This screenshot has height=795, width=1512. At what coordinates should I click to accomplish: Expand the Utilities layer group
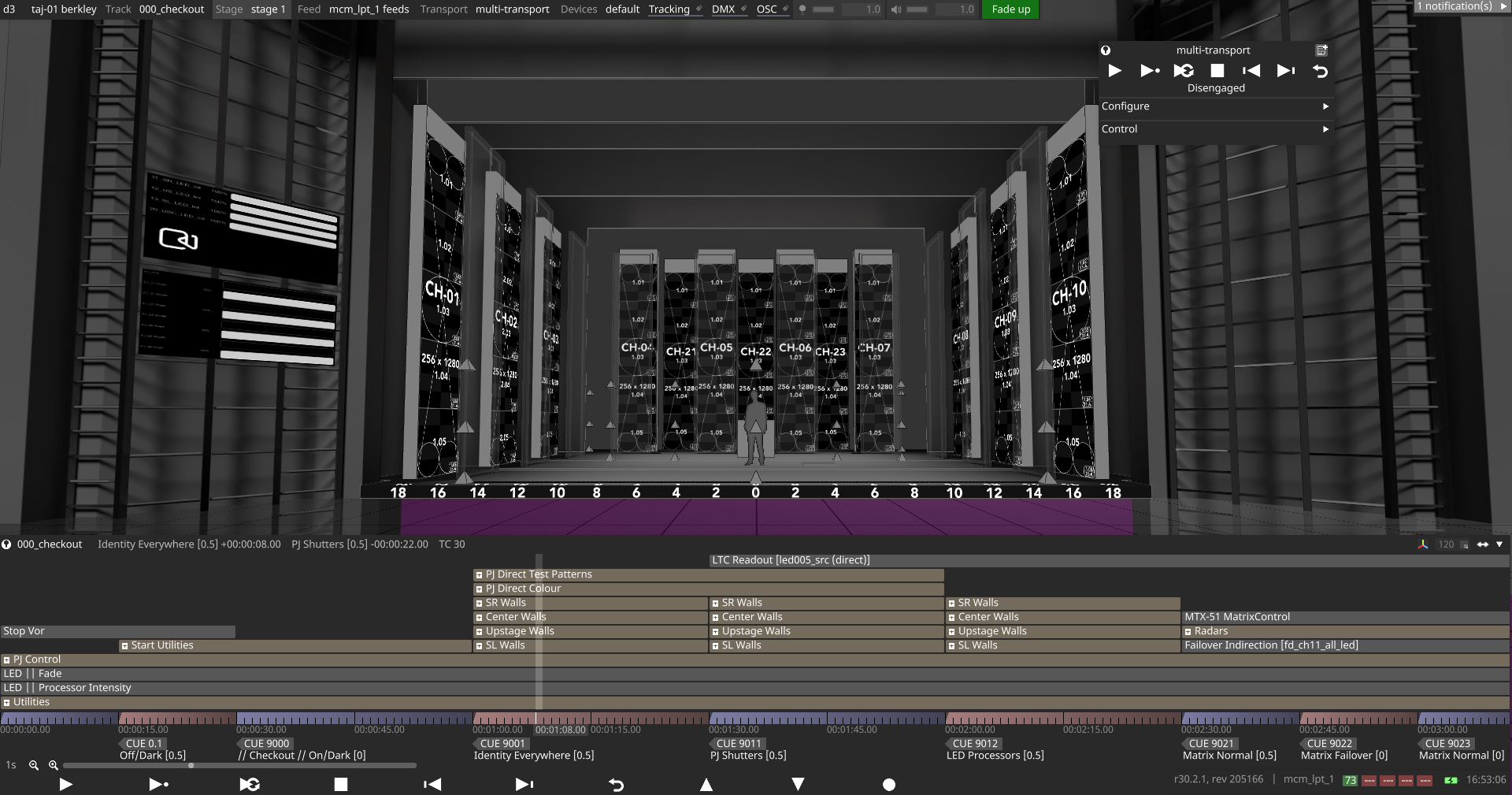click(x=6, y=703)
